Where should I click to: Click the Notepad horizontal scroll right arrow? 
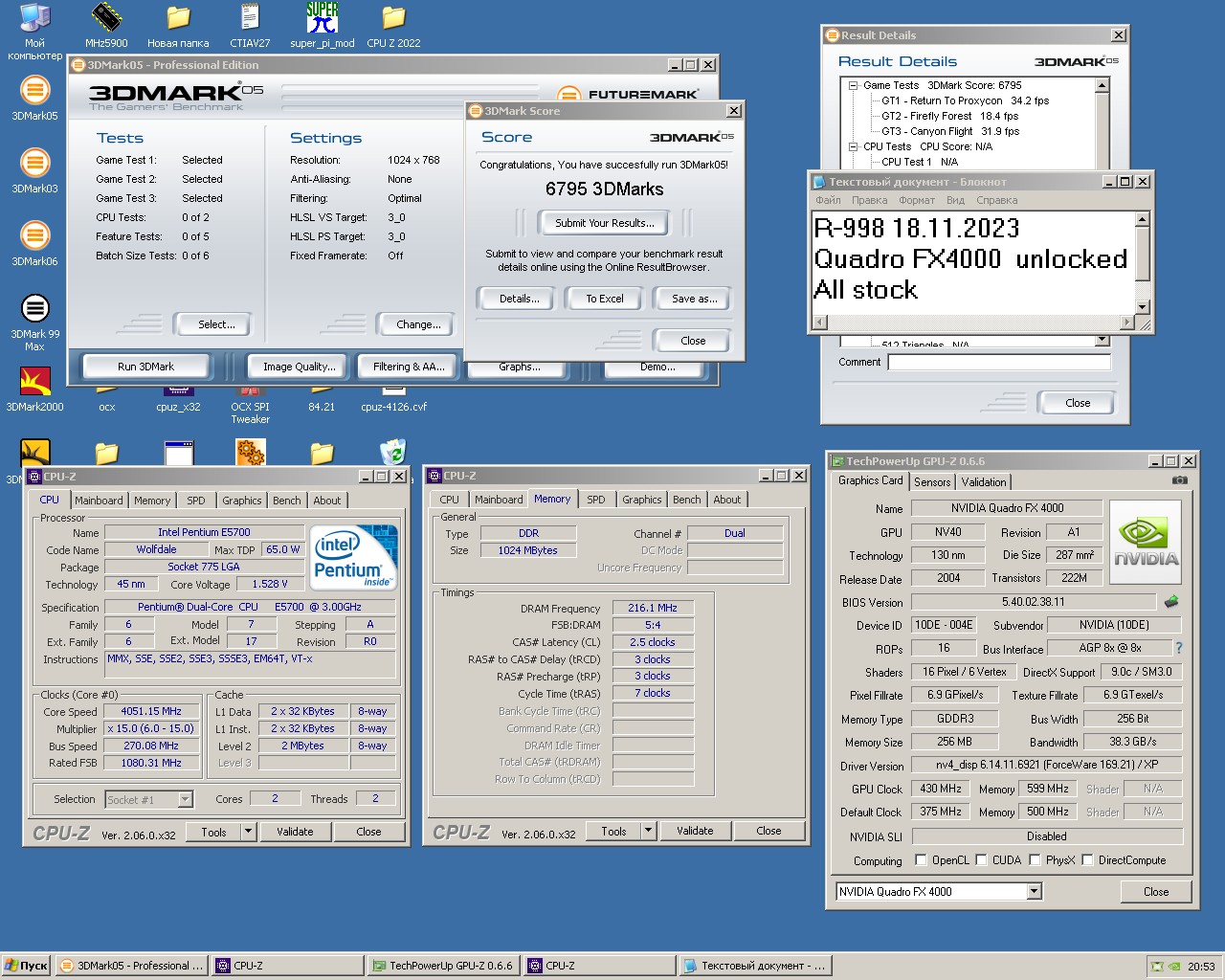click(1127, 323)
